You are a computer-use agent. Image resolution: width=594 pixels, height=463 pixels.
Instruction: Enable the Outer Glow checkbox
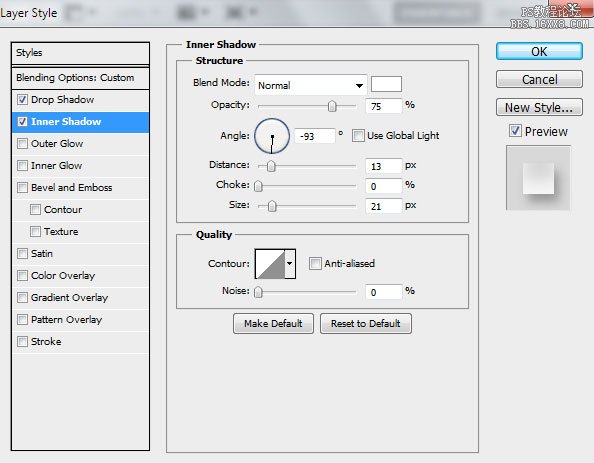[22, 144]
